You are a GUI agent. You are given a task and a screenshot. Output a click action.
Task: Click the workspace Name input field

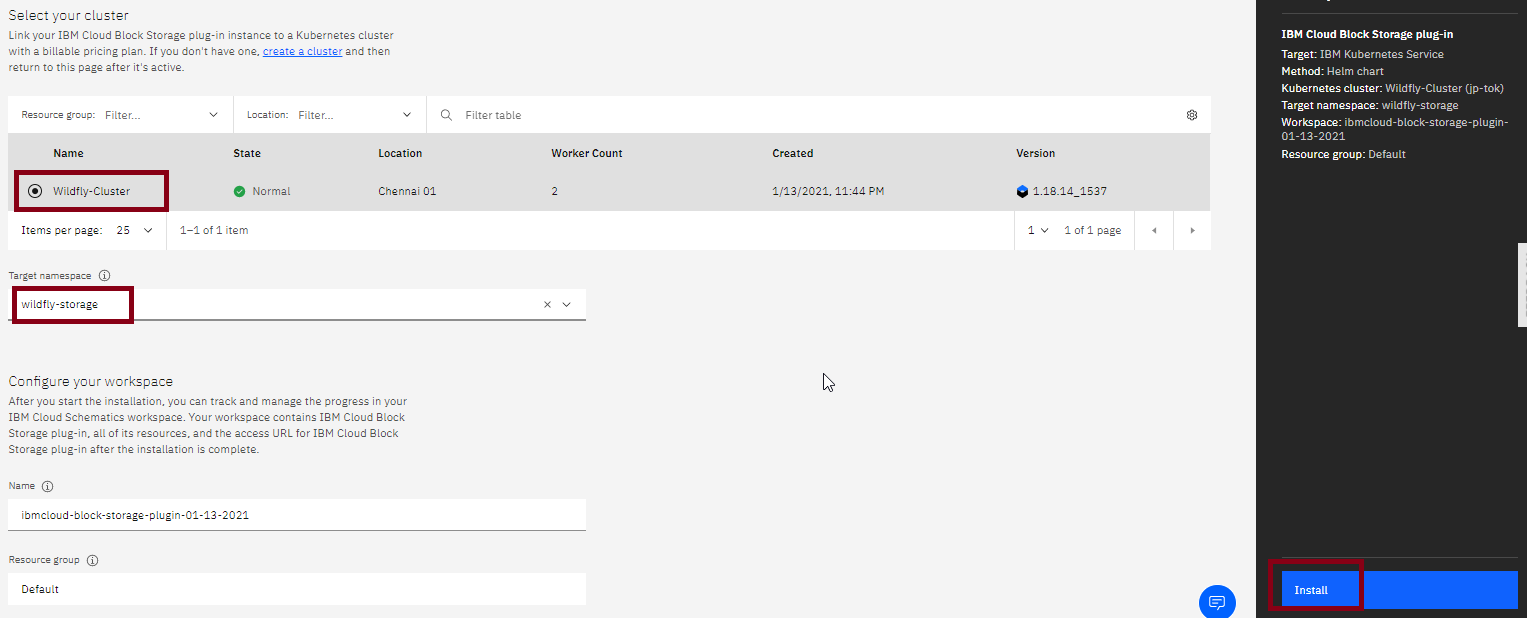297,515
